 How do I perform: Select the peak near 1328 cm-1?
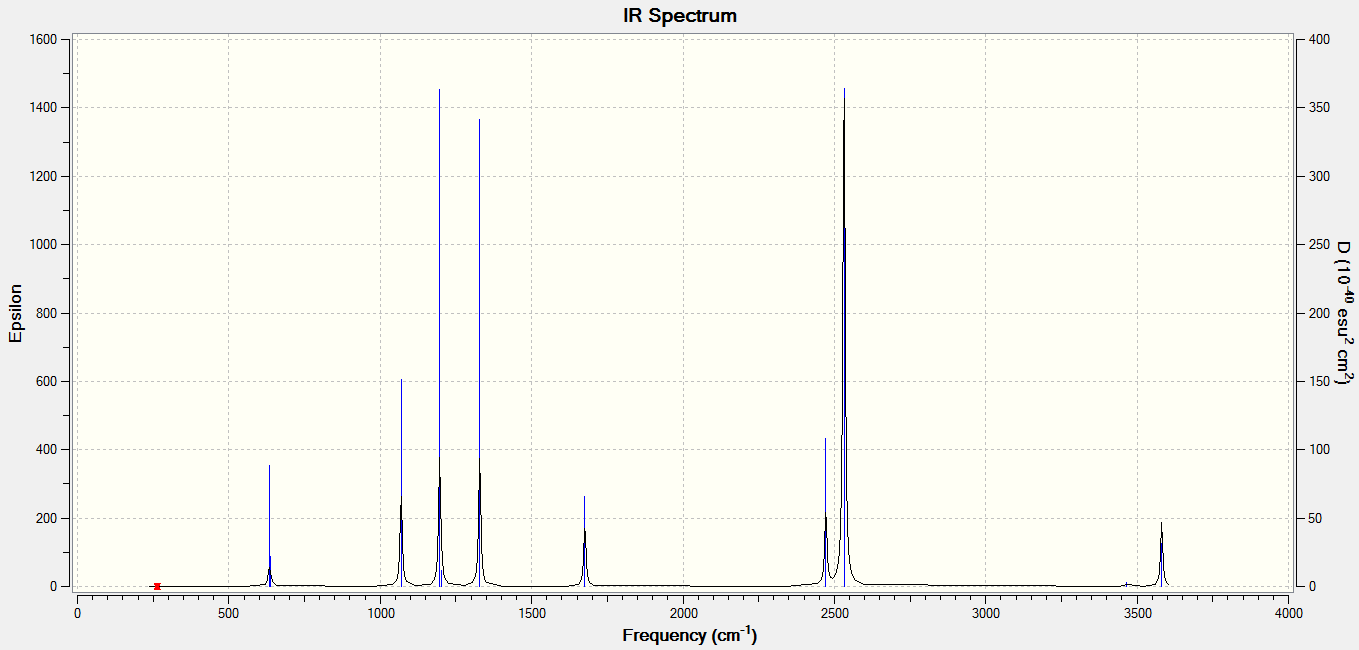(479, 352)
